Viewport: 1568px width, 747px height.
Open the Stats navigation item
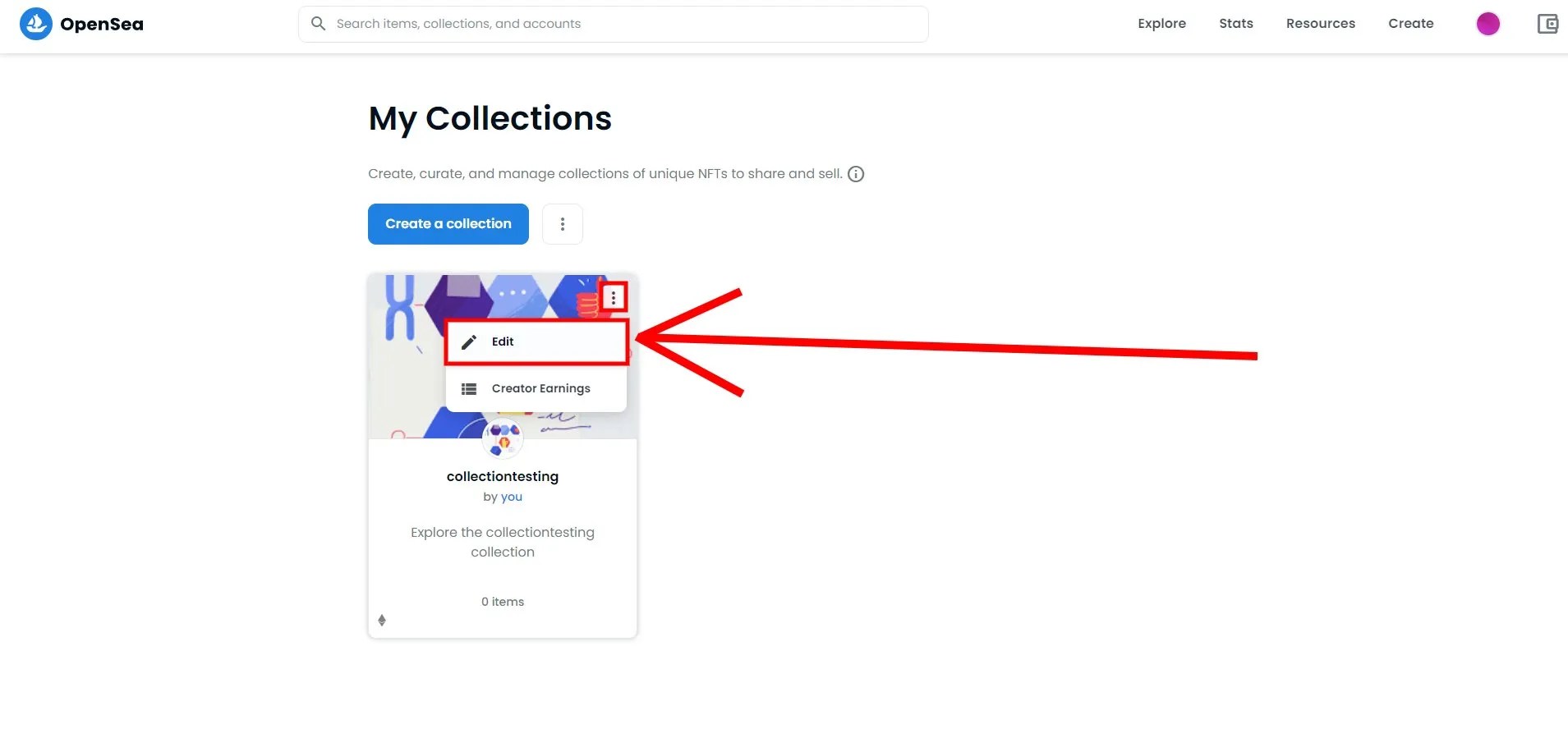coord(1236,24)
